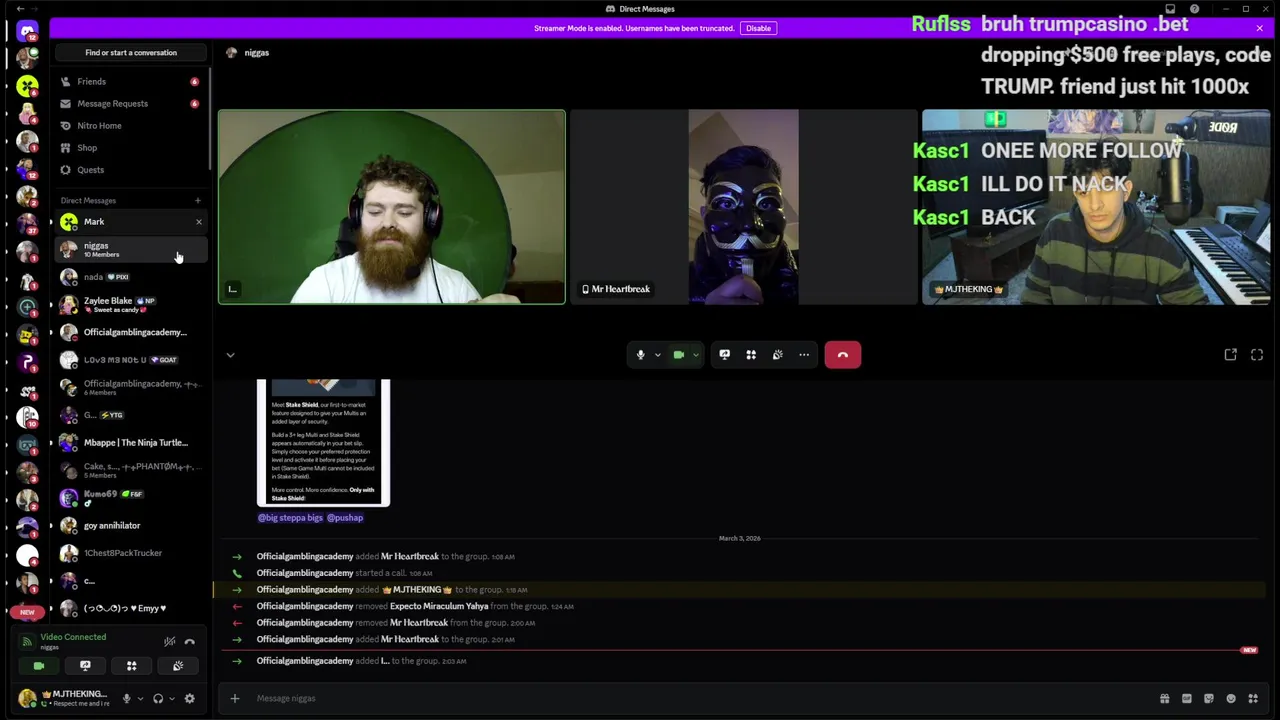Open User Settings gear
This screenshot has width=1280, height=720.
(x=190, y=698)
